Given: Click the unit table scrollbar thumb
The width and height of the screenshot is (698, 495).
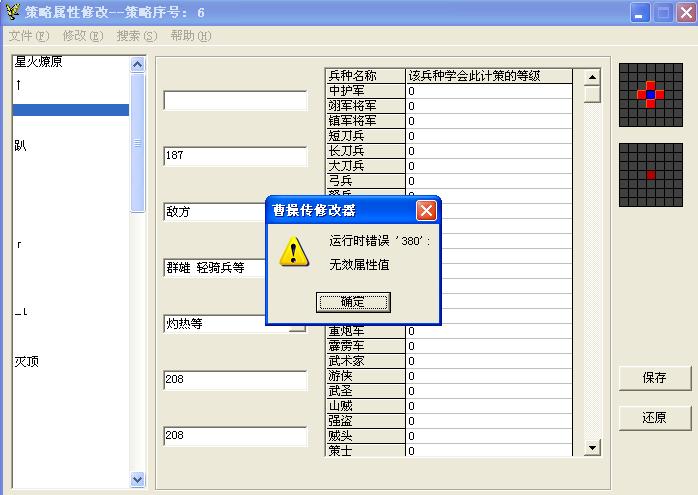Looking at the screenshot, I should [x=592, y=94].
